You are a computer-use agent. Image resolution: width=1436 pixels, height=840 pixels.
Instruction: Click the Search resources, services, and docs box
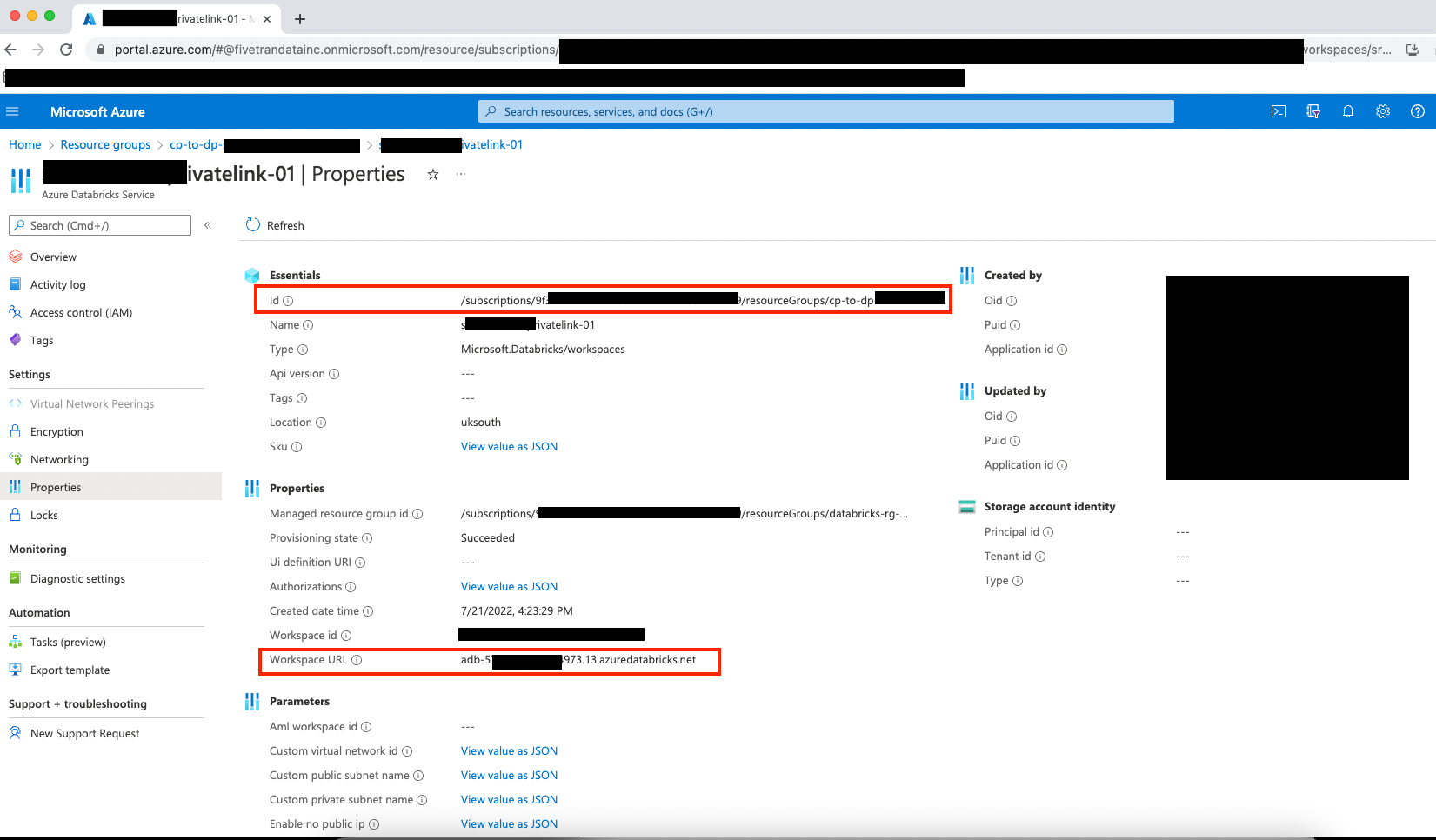[826, 111]
